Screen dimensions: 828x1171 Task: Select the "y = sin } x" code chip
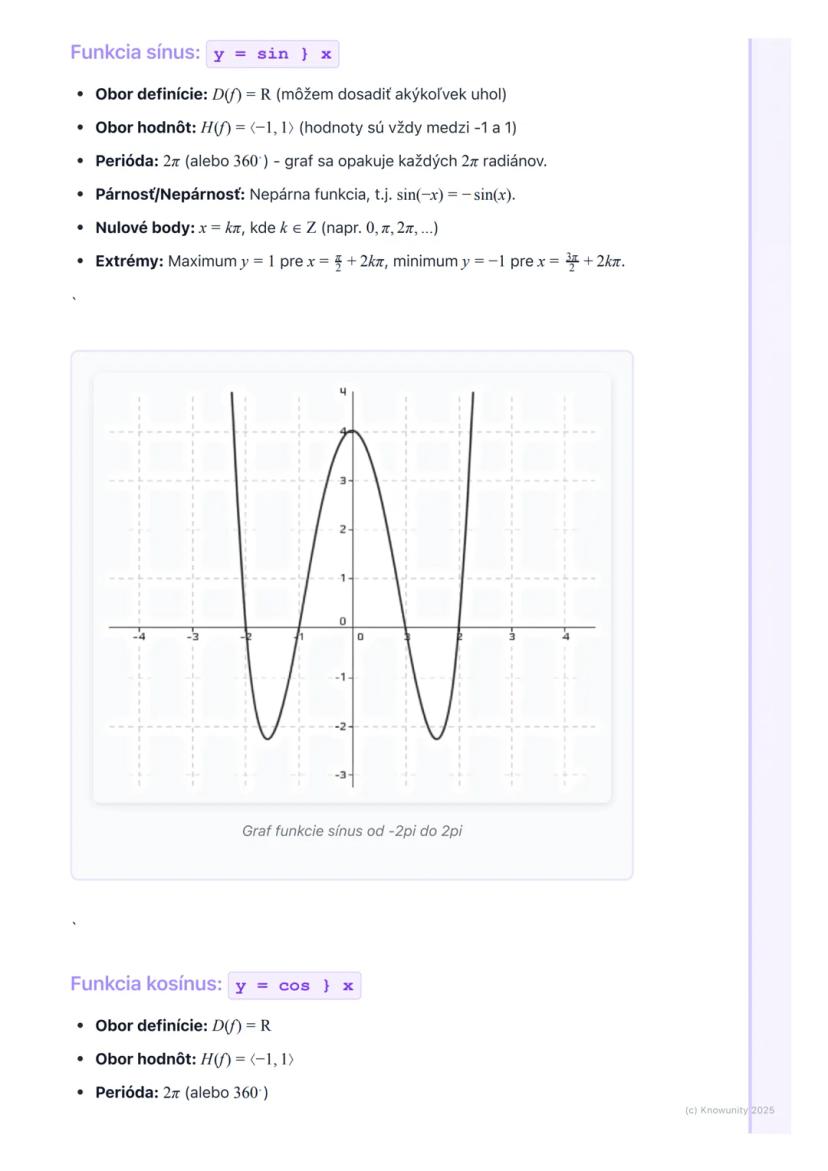point(272,54)
